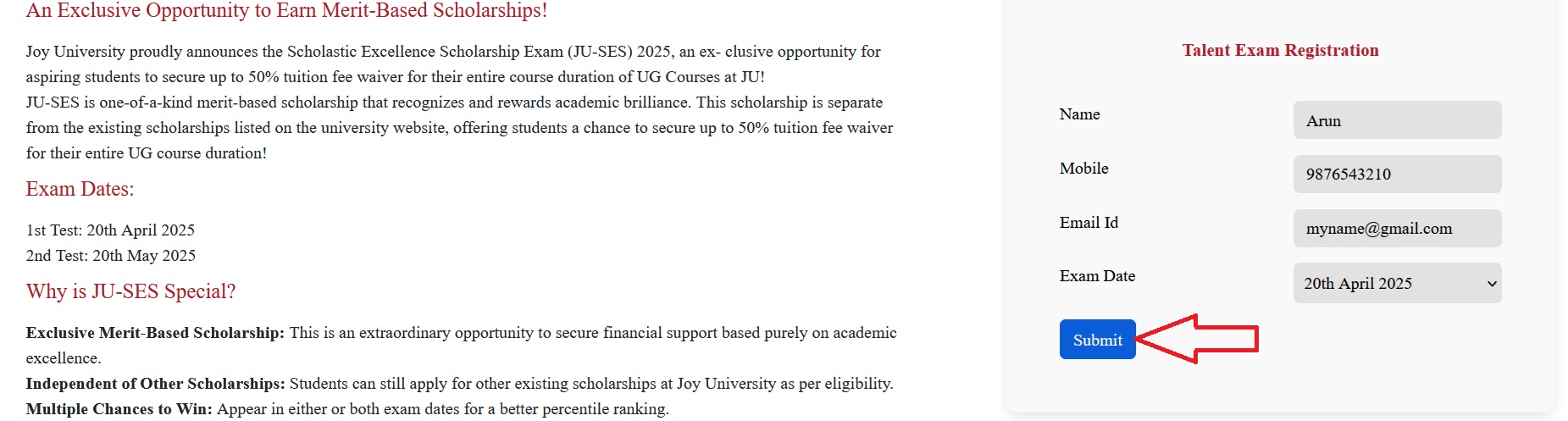The width and height of the screenshot is (1568, 421).
Task: Click the Email Id field label
Action: [x=1089, y=223]
